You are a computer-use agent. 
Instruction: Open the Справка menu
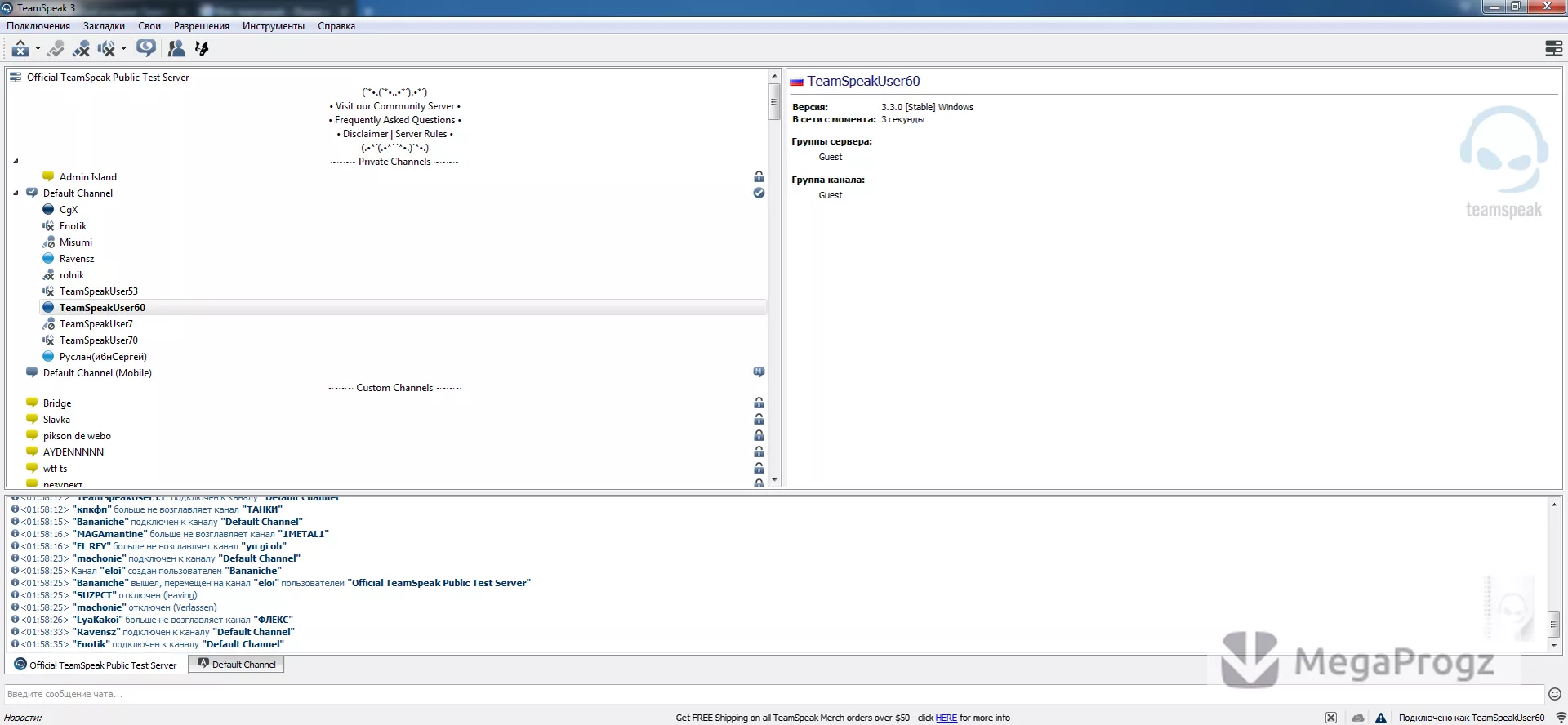point(336,26)
